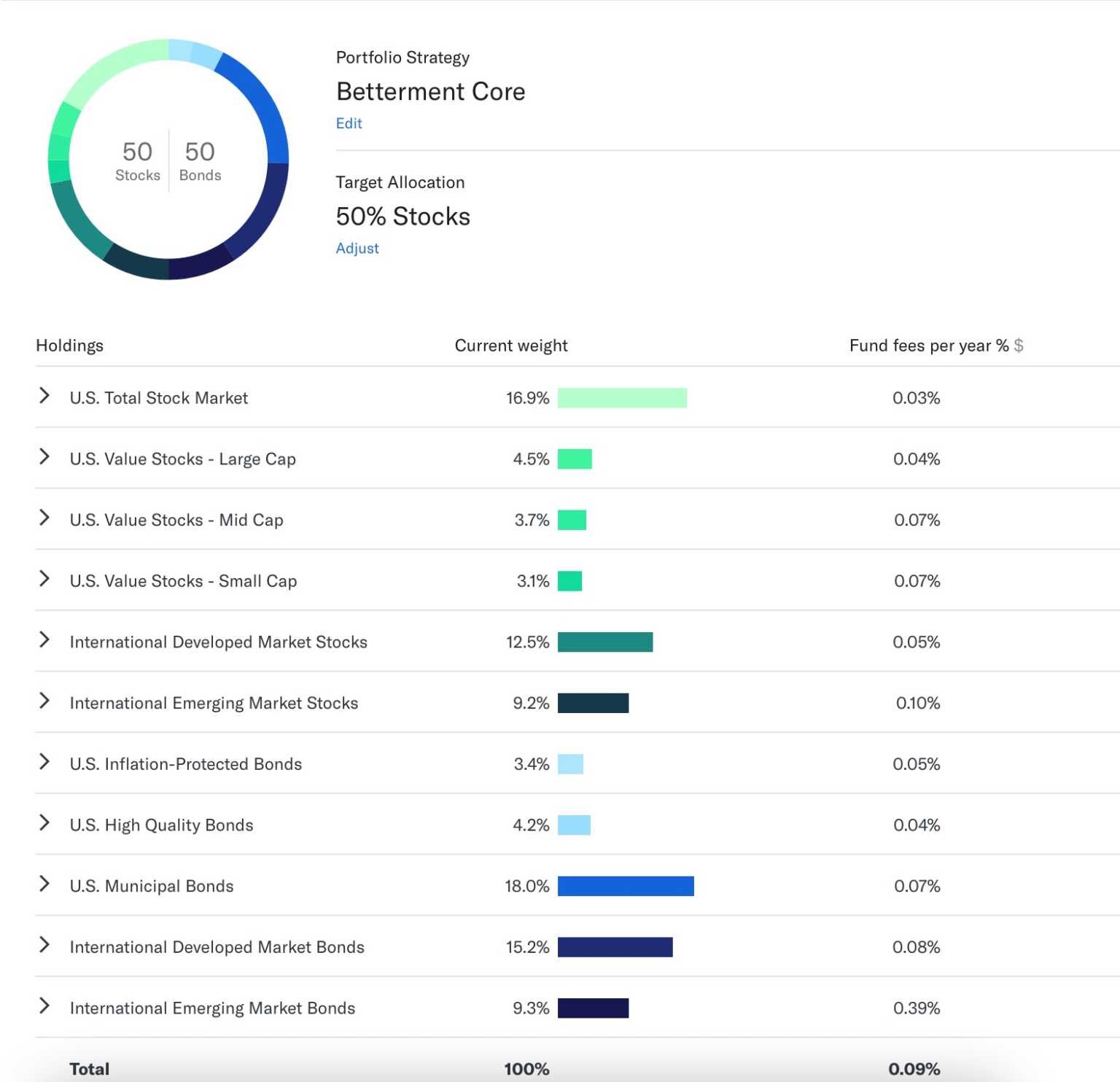Expand U.S. Value Stocks - Mid Cap row
Screen dimensions: 1120x1082
point(44,518)
